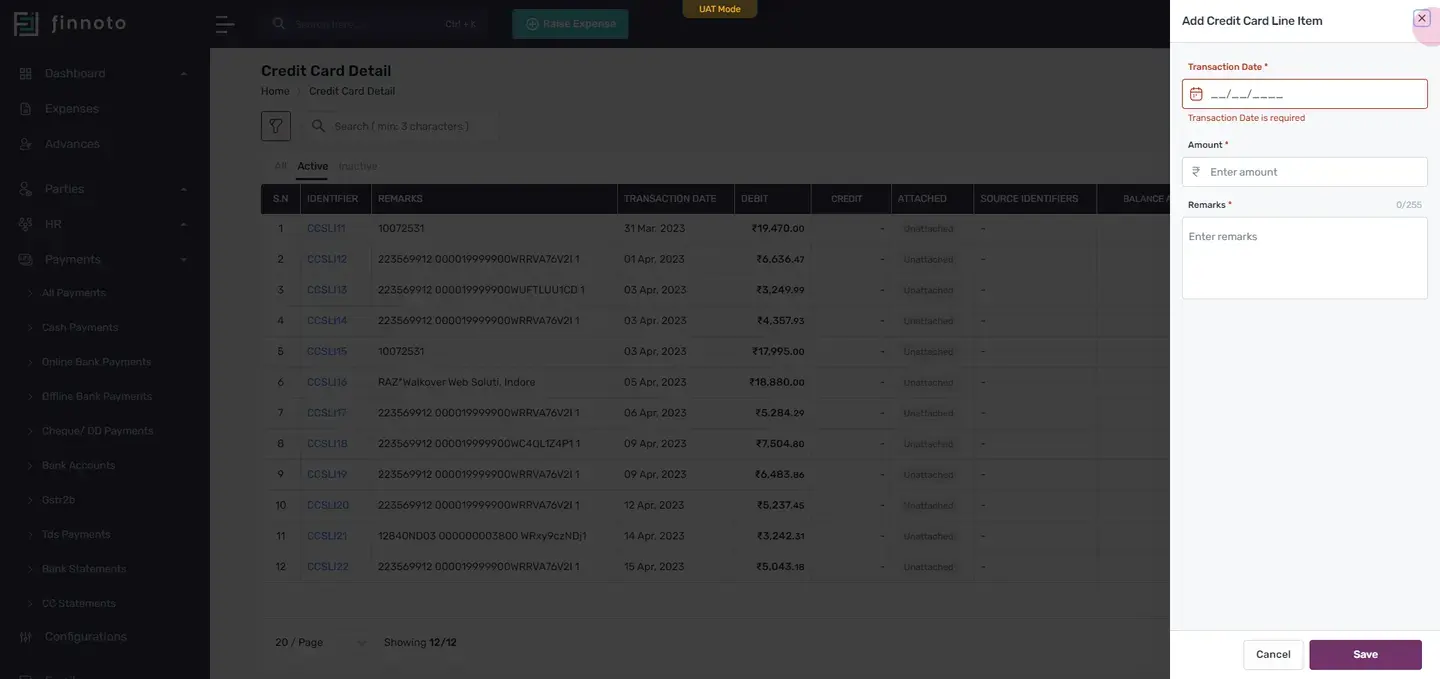Expand the Parties menu arrow
Screen dimensions: 1440x679
[183, 189]
